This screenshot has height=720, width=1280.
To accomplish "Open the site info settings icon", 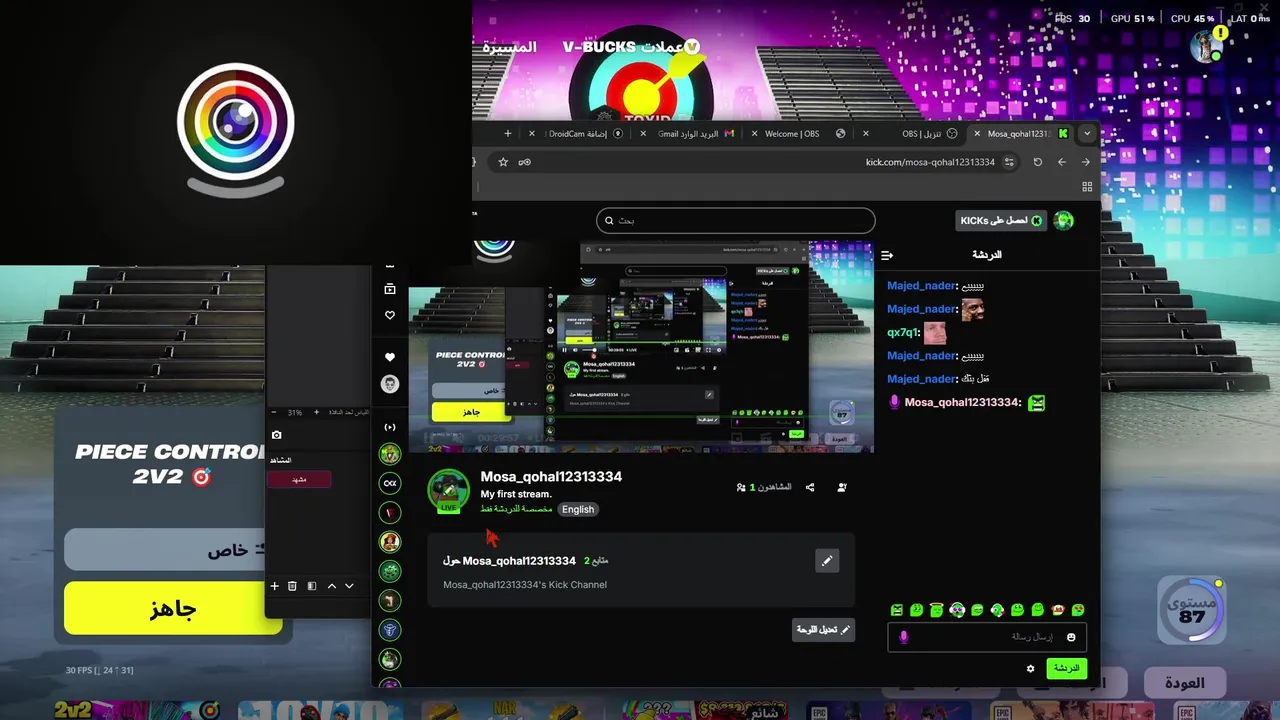I will tap(1009, 162).
